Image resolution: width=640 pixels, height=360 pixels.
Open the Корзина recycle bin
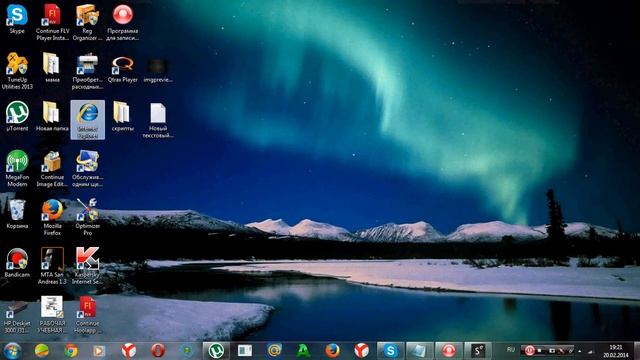coord(17,213)
